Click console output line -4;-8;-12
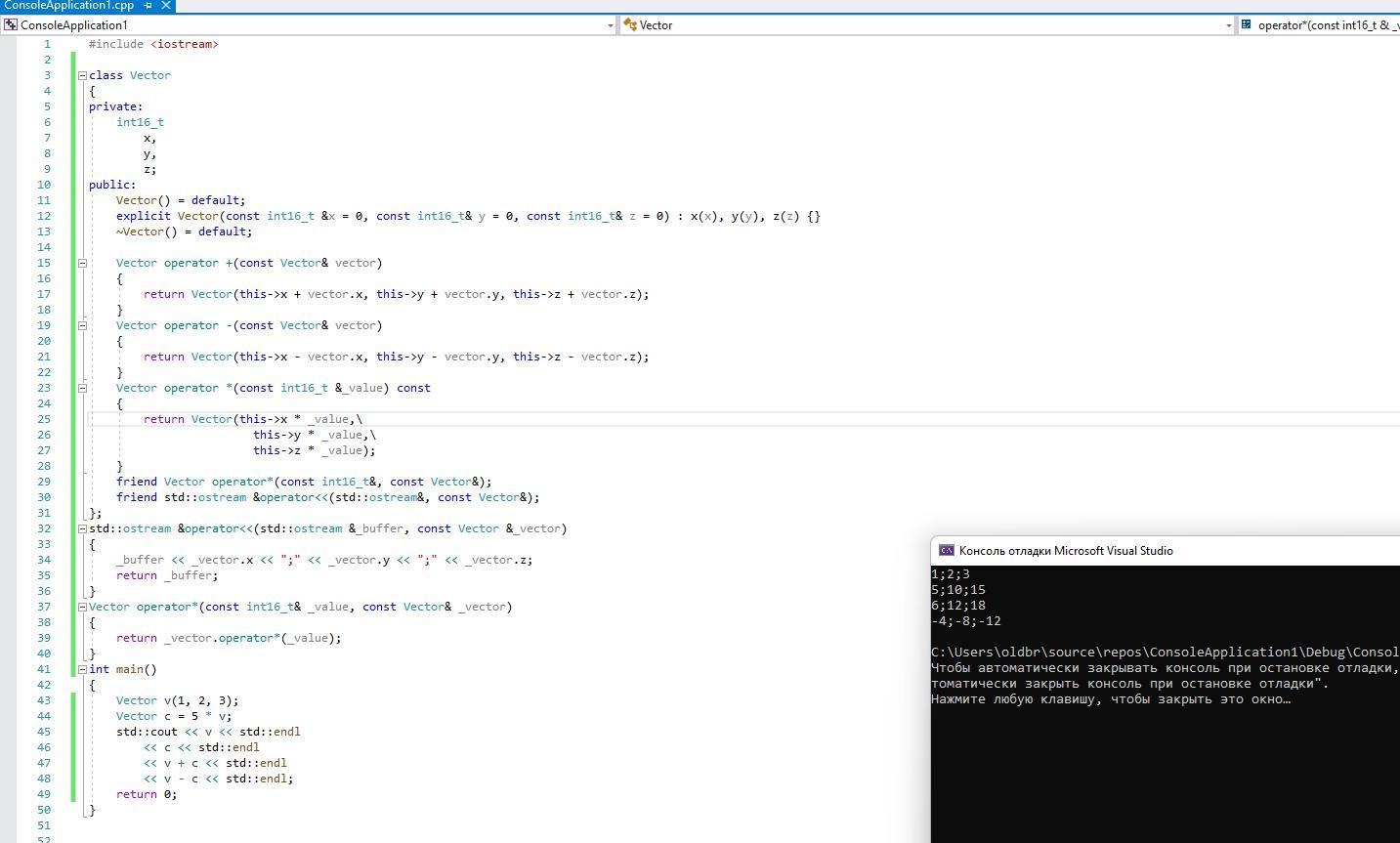Screen dimensions: 1400x843 pos(966,621)
